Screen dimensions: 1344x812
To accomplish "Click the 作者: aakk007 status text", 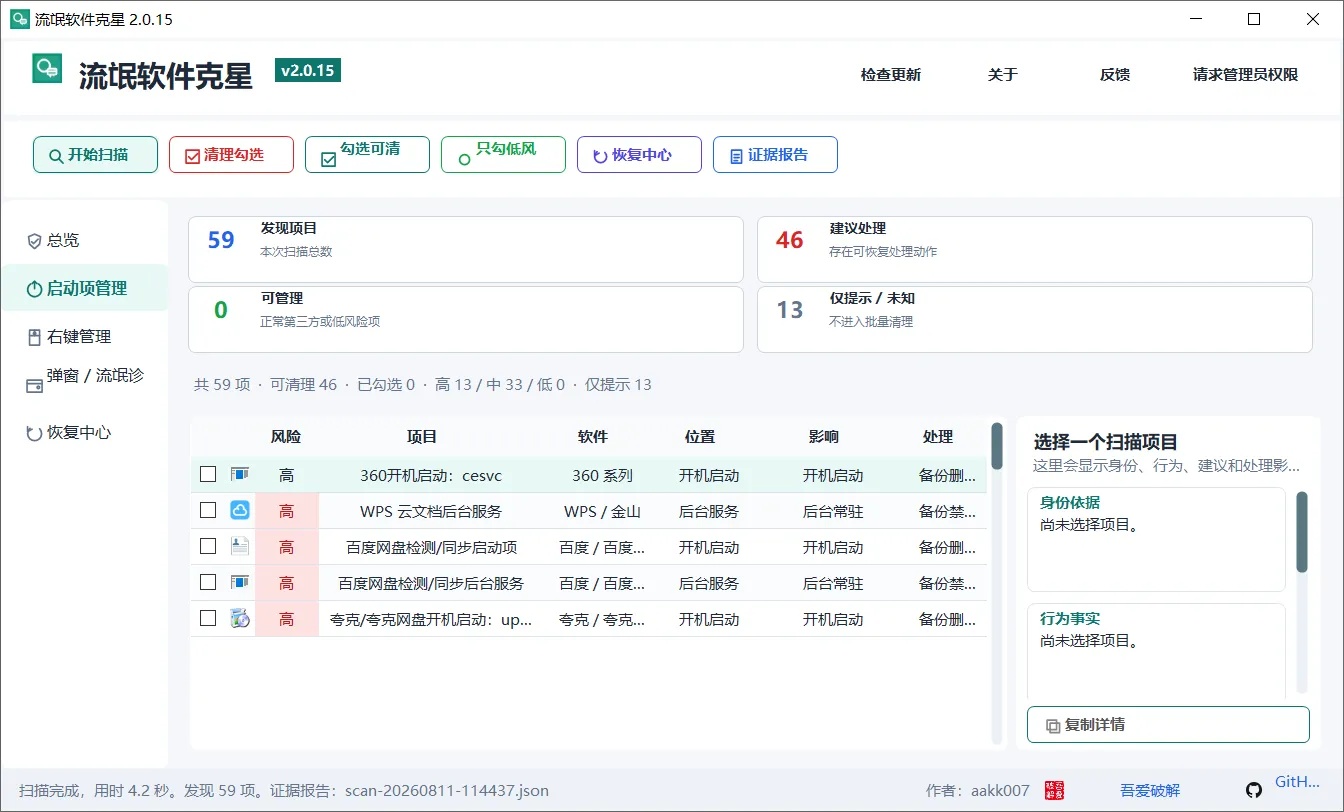I will pyautogui.click(x=977, y=790).
